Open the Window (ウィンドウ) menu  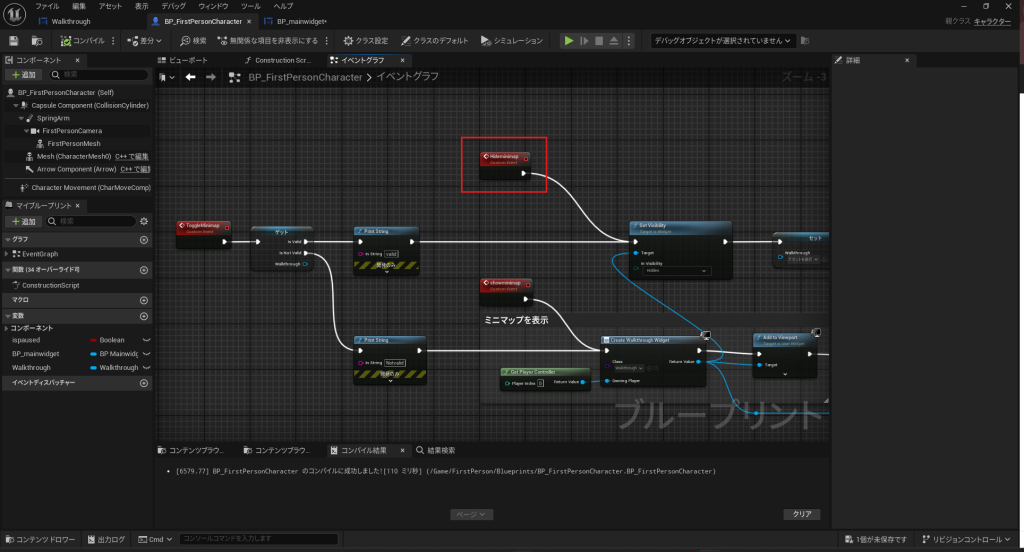[x=212, y=6]
